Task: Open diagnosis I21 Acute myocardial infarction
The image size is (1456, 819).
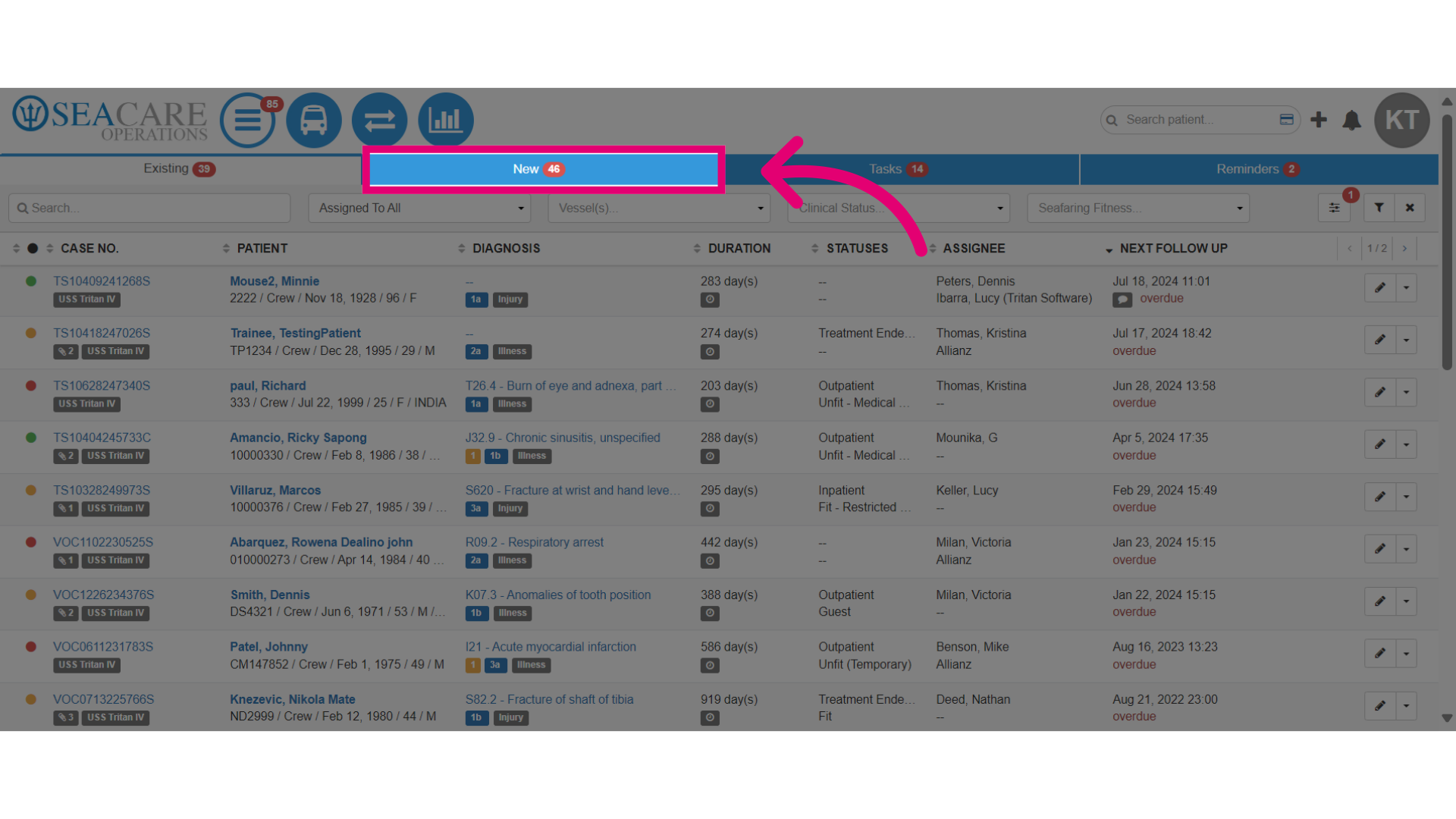Action: coord(551,647)
